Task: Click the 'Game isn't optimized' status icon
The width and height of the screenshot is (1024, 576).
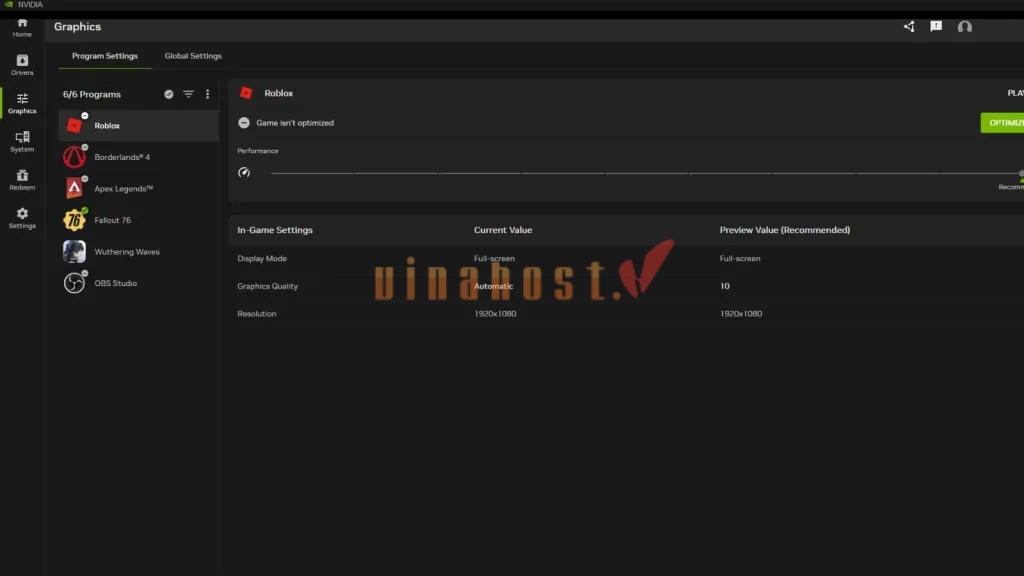Action: 244,123
